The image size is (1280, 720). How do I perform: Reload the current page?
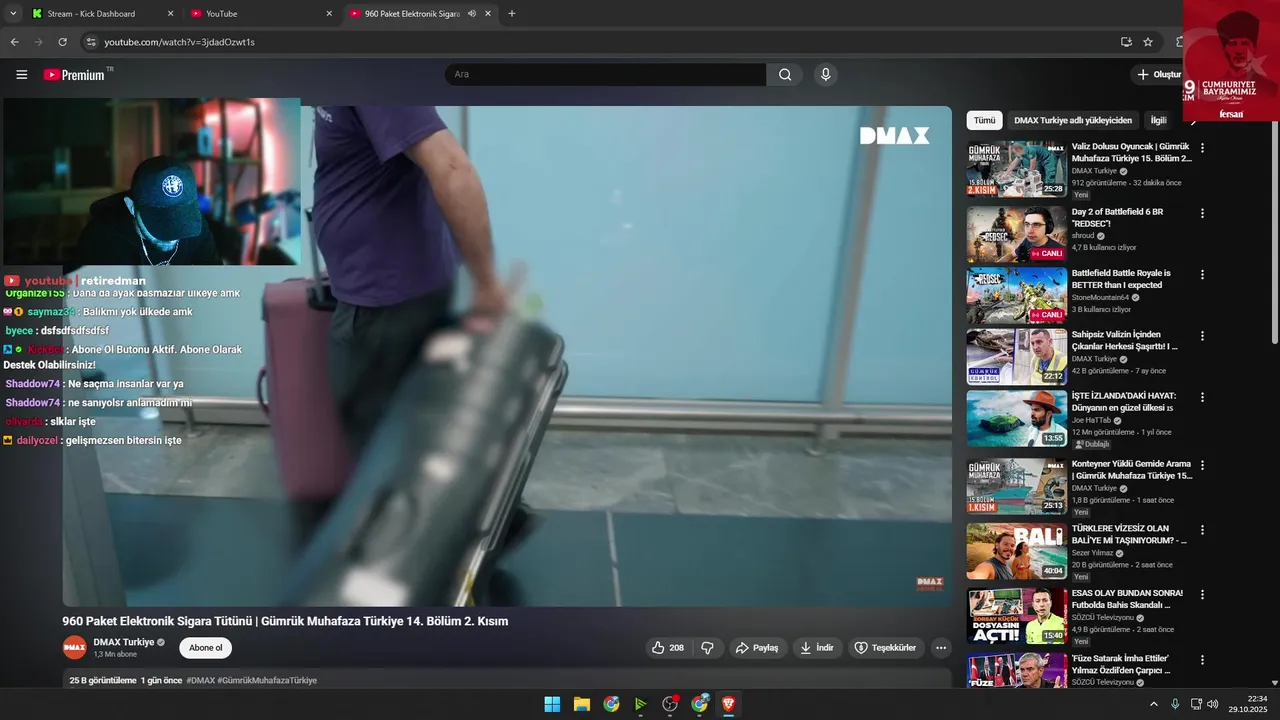click(62, 42)
